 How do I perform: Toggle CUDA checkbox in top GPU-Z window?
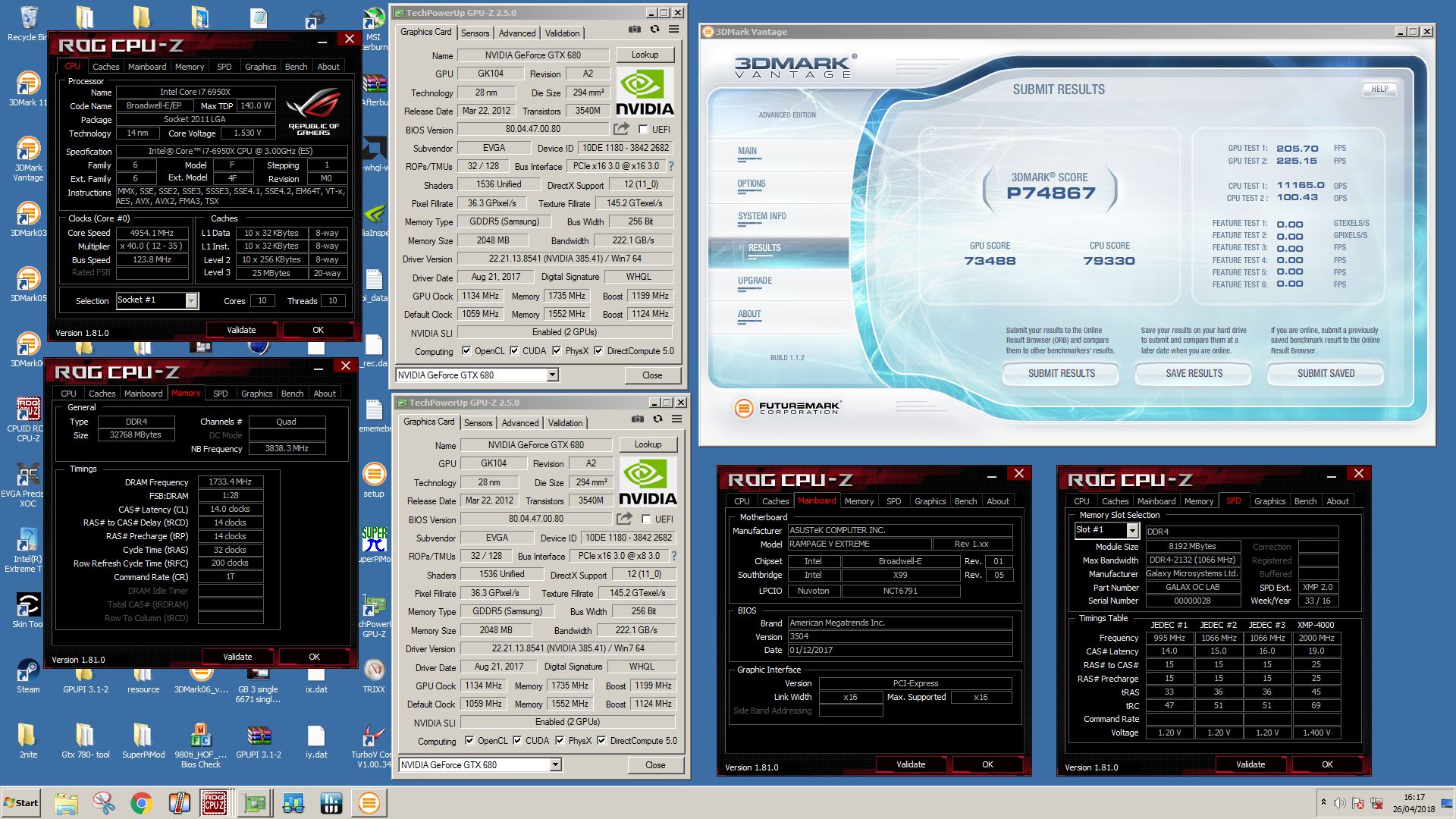tap(515, 351)
